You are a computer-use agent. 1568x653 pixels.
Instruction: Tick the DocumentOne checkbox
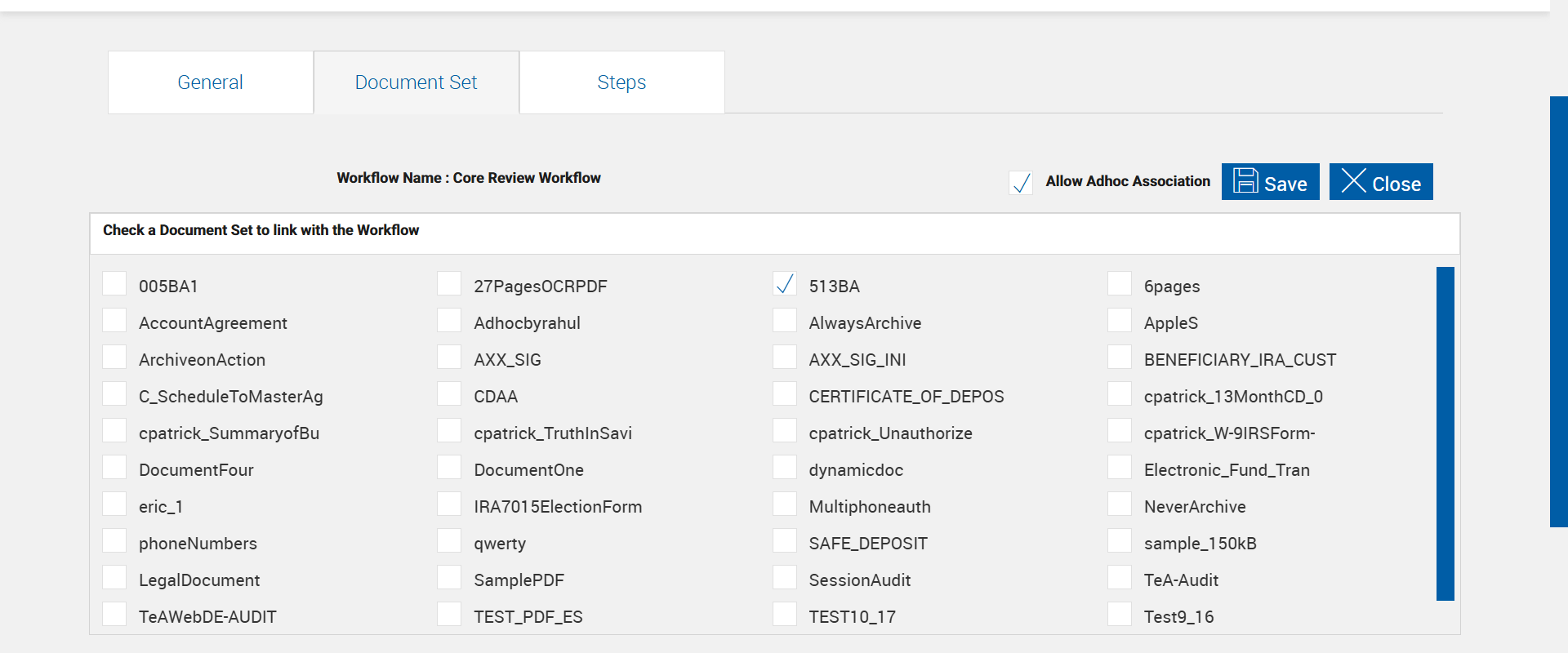tap(449, 468)
